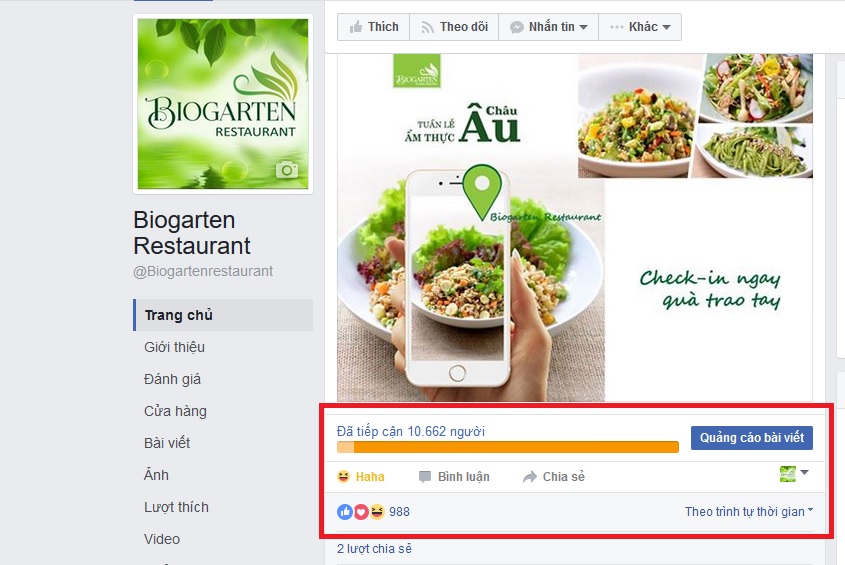Image resolution: width=845 pixels, height=565 pixels.
Task: Select Giới thiệu in sidebar
Action: 174,347
